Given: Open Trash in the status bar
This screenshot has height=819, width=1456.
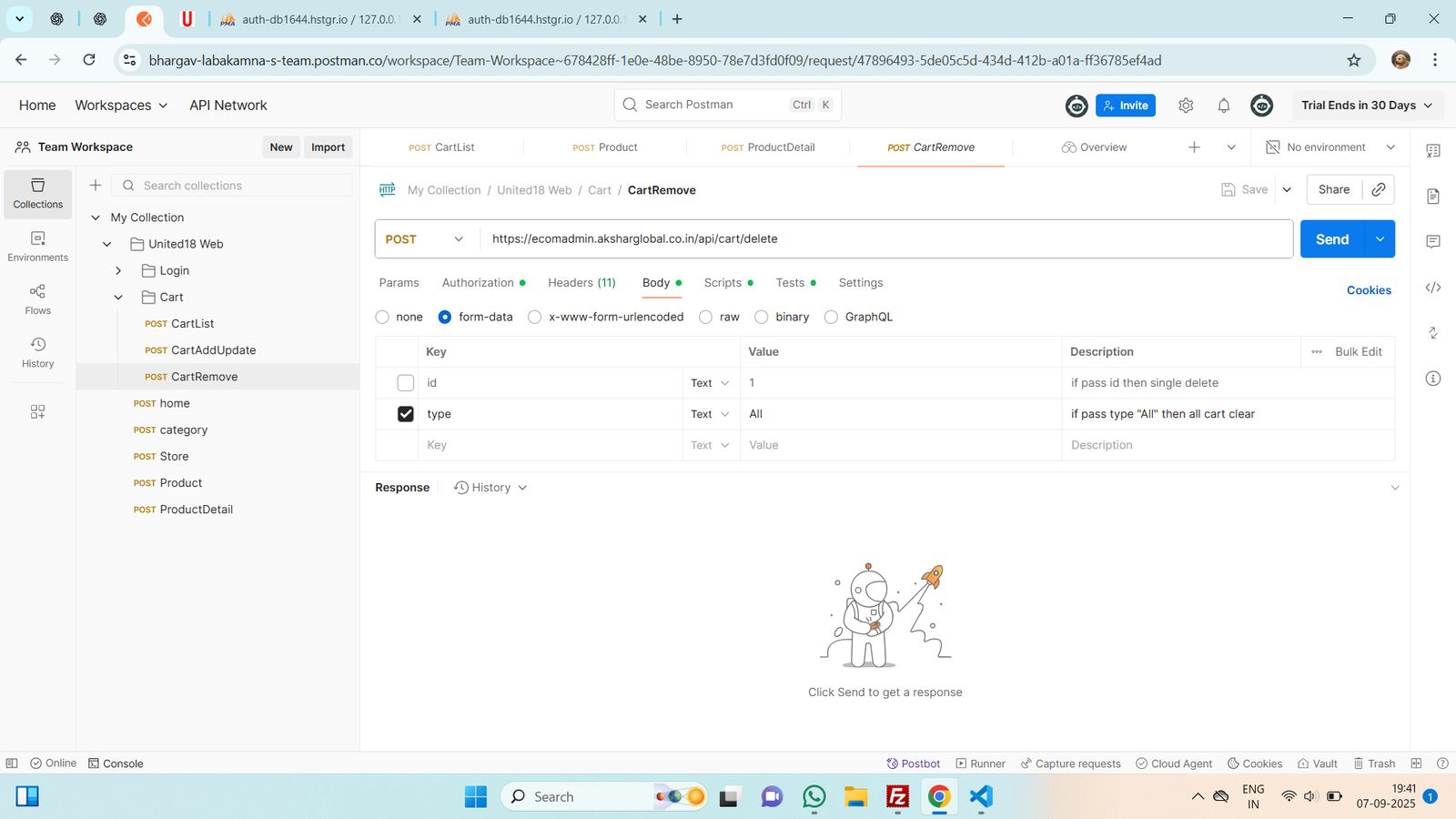Looking at the screenshot, I should 1374,763.
